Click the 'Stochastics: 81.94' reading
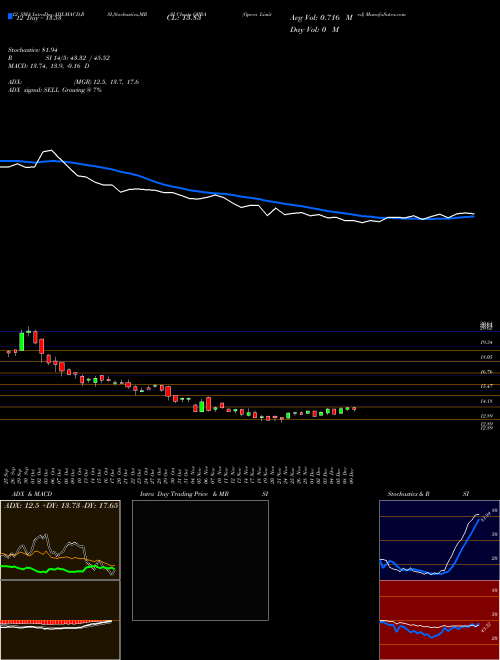 click(x=33, y=50)
